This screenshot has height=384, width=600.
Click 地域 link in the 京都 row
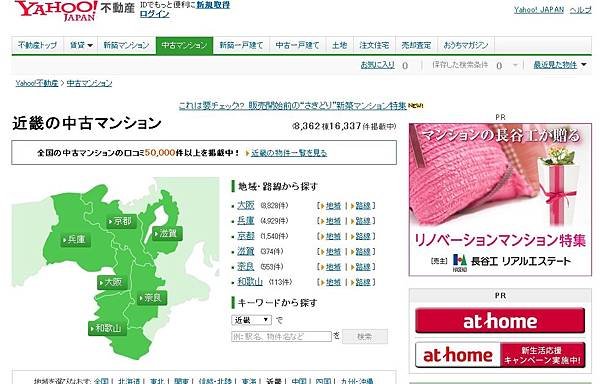333,236
